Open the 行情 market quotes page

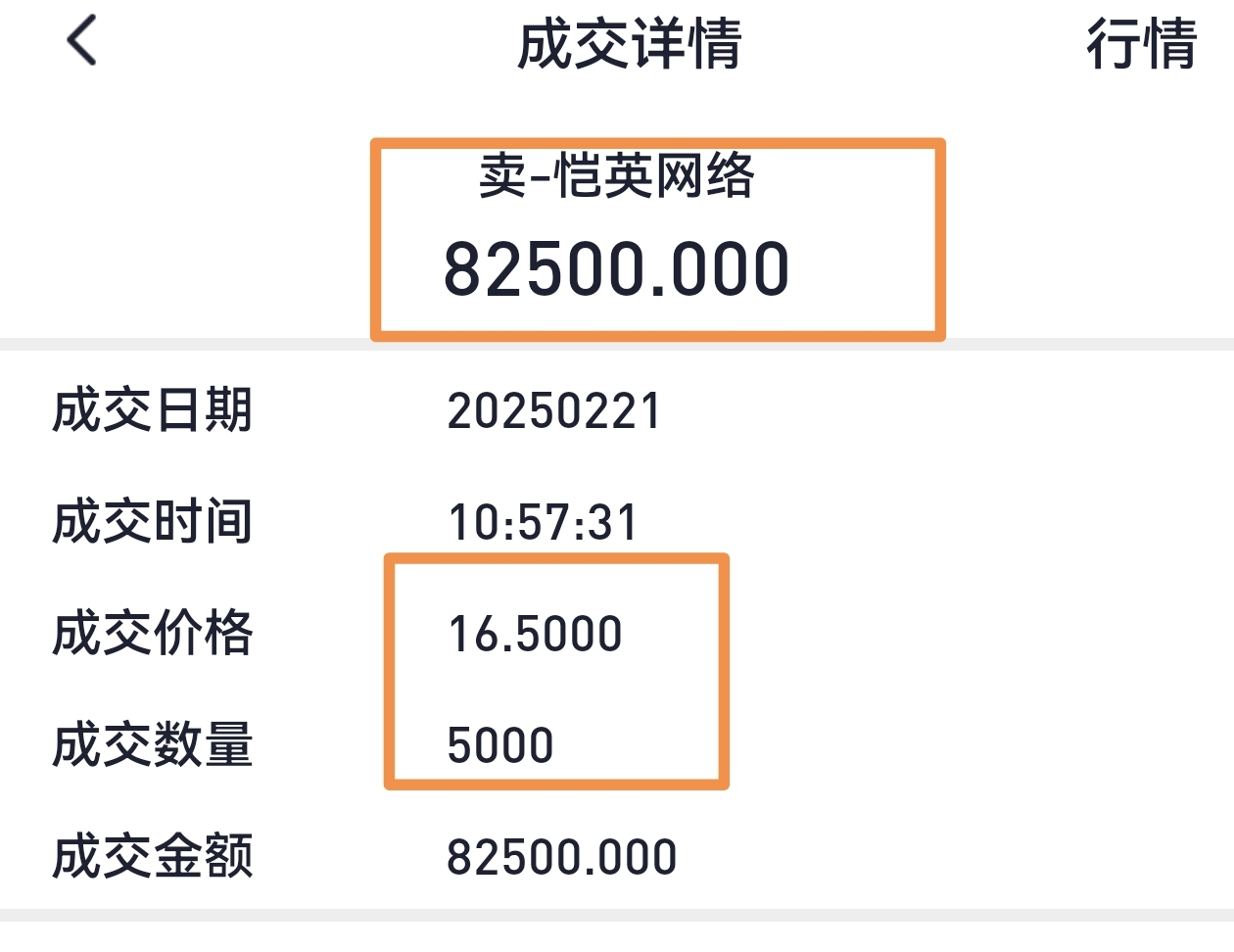pos(1141,44)
